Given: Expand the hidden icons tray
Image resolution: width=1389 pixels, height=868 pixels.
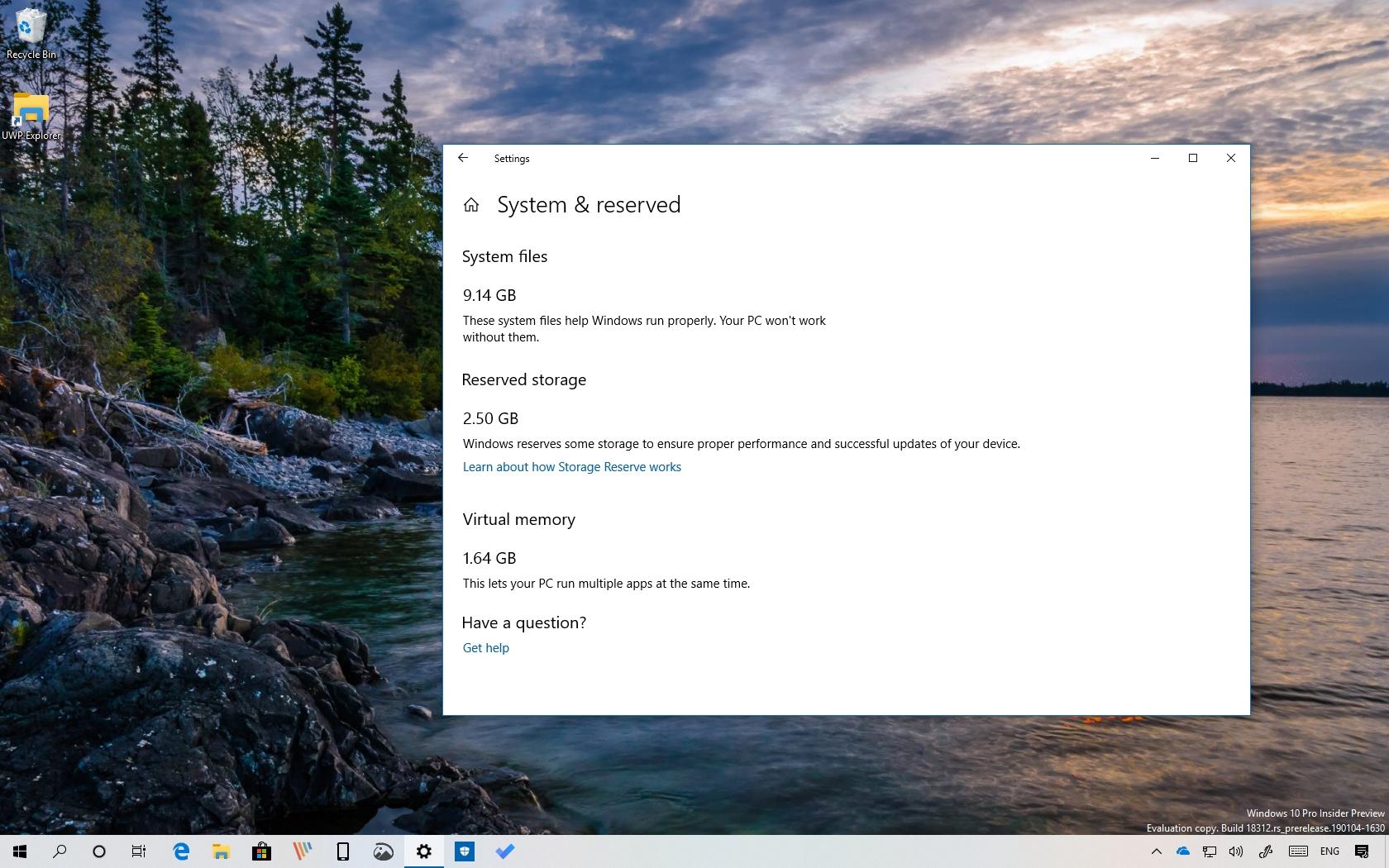Looking at the screenshot, I should point(1156,851).
